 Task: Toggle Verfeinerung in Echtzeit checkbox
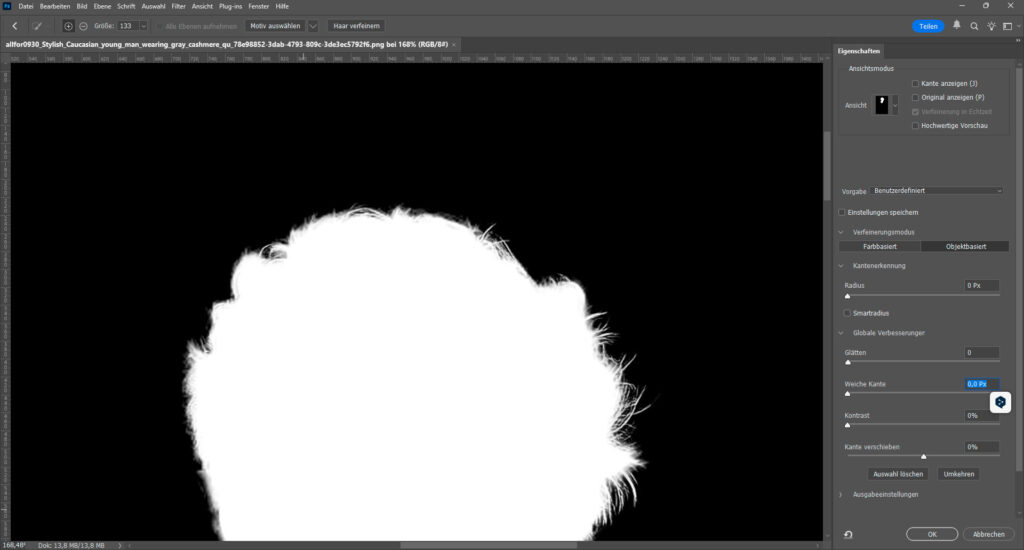915,112
